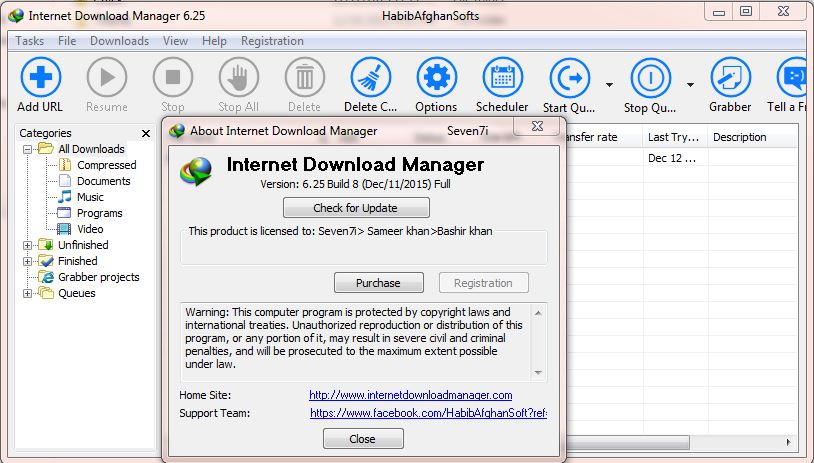Click the download list horizontal scrollbar thumb

coord(628,442)
